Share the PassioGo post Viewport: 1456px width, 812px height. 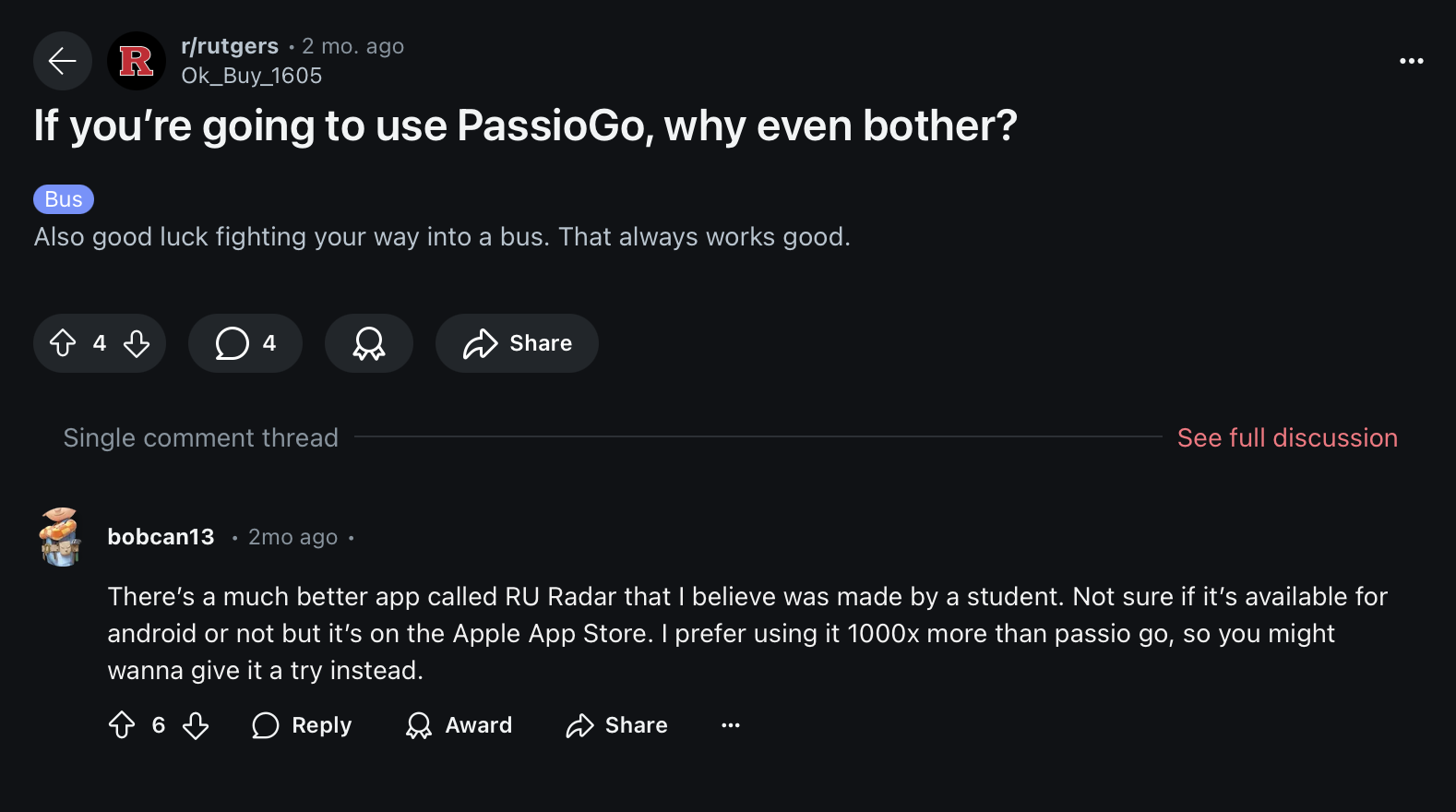(x=517, y=343)
